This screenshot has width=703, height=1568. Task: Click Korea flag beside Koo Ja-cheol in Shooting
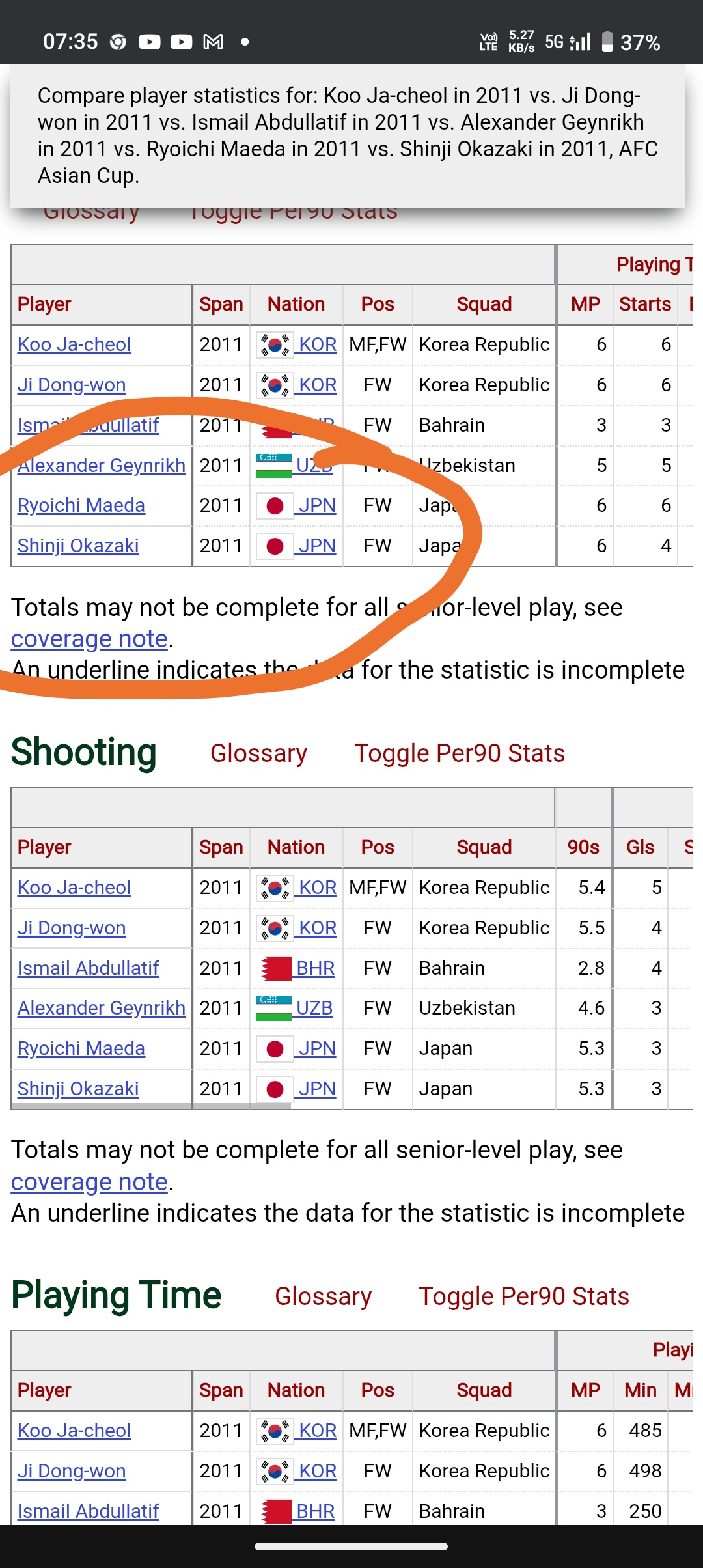(x=275, y=888)
